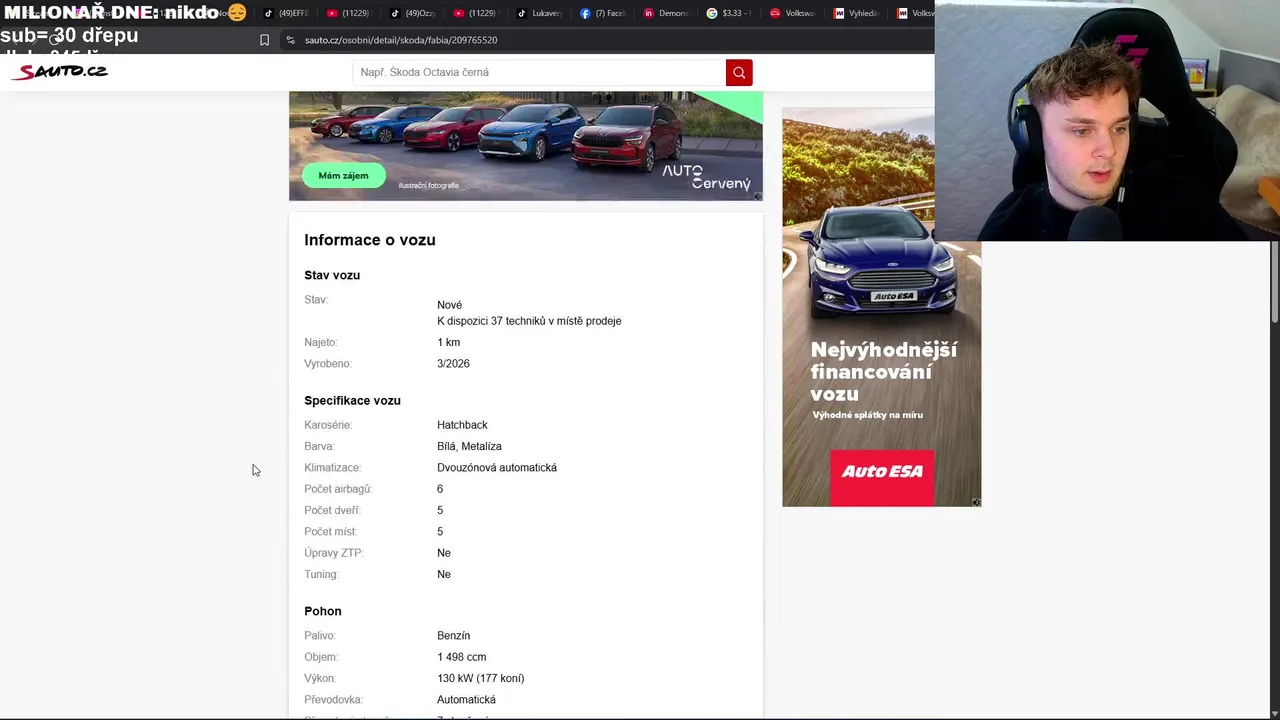Switch to the Google $3.33 tab

(x=729, y=13)
